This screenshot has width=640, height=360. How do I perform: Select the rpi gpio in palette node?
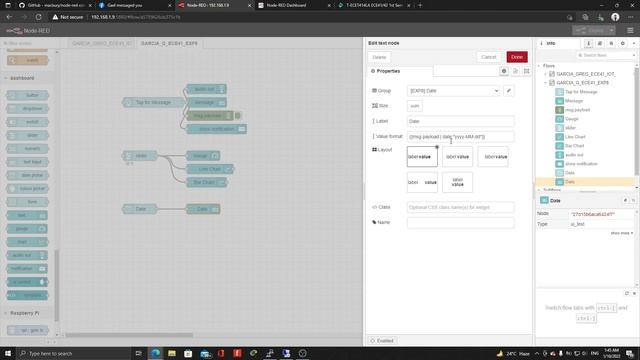click(x=28, y=330)
